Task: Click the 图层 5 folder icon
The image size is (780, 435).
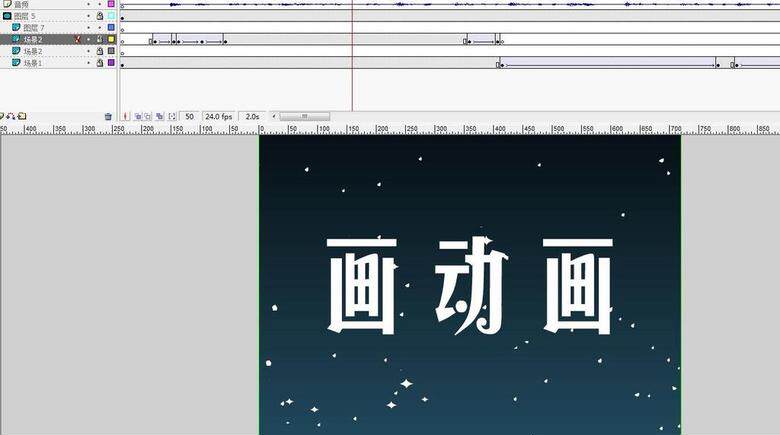Action: (7, 16)
